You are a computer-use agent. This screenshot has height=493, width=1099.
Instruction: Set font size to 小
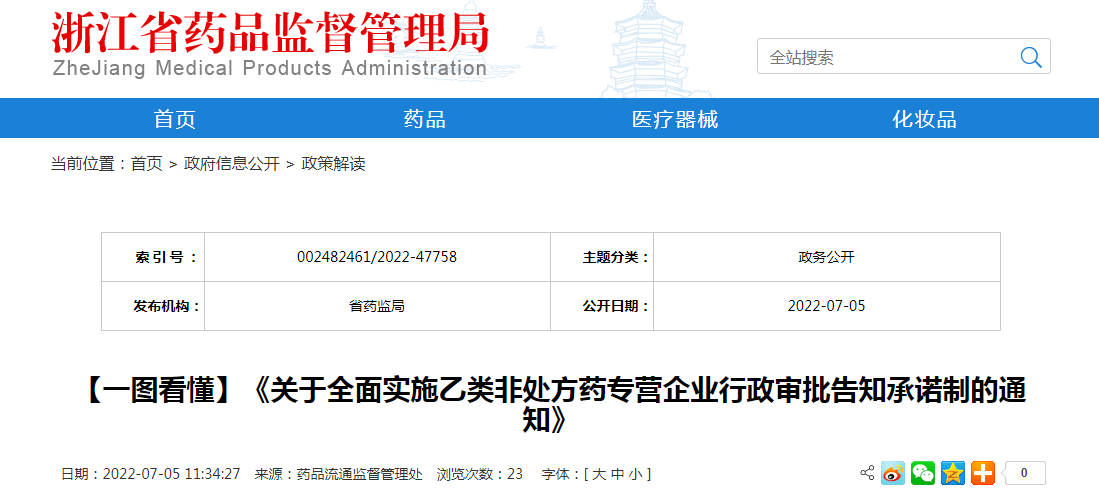tap(635, 475)
